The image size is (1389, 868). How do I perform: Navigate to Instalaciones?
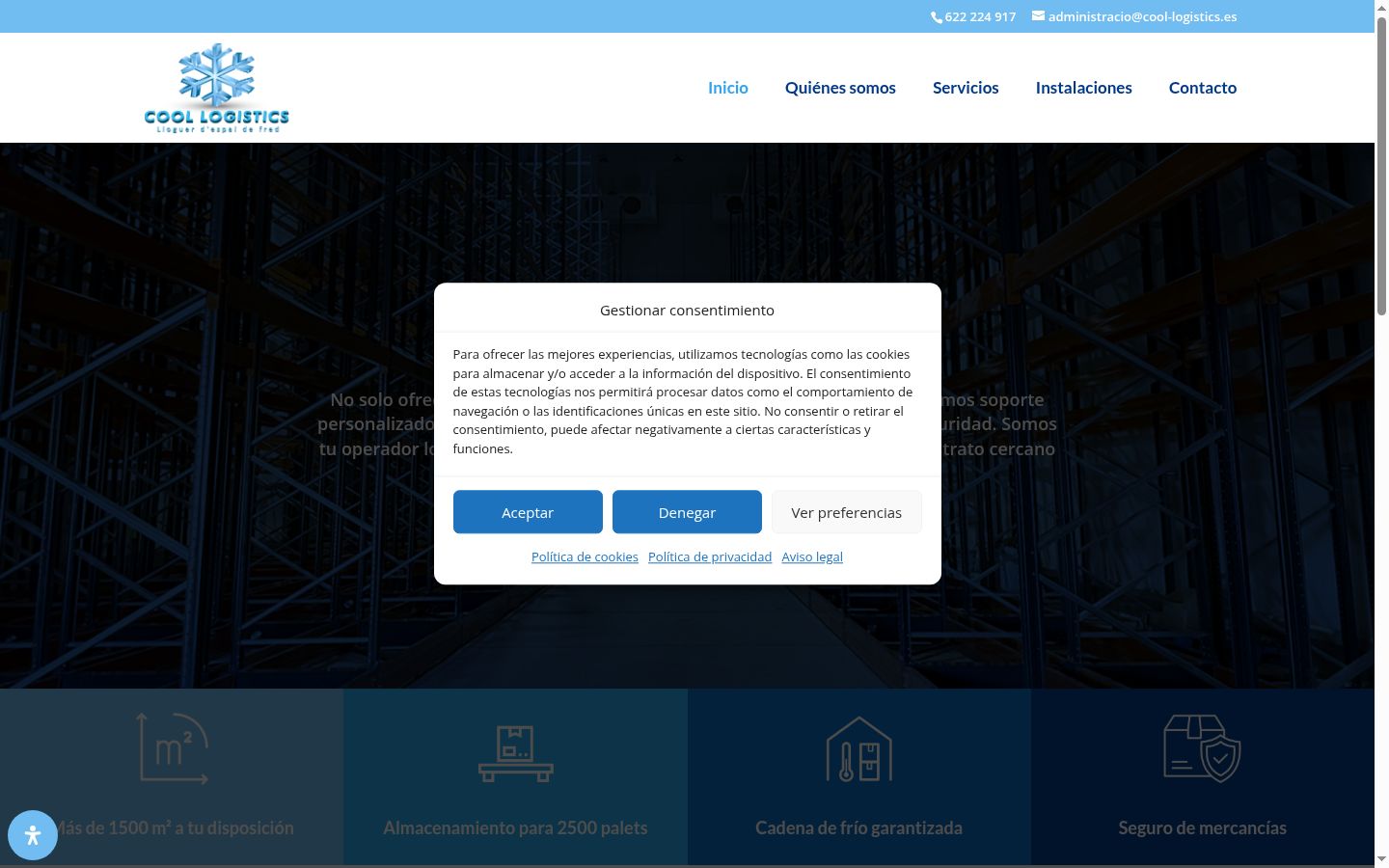(1084, 88)
